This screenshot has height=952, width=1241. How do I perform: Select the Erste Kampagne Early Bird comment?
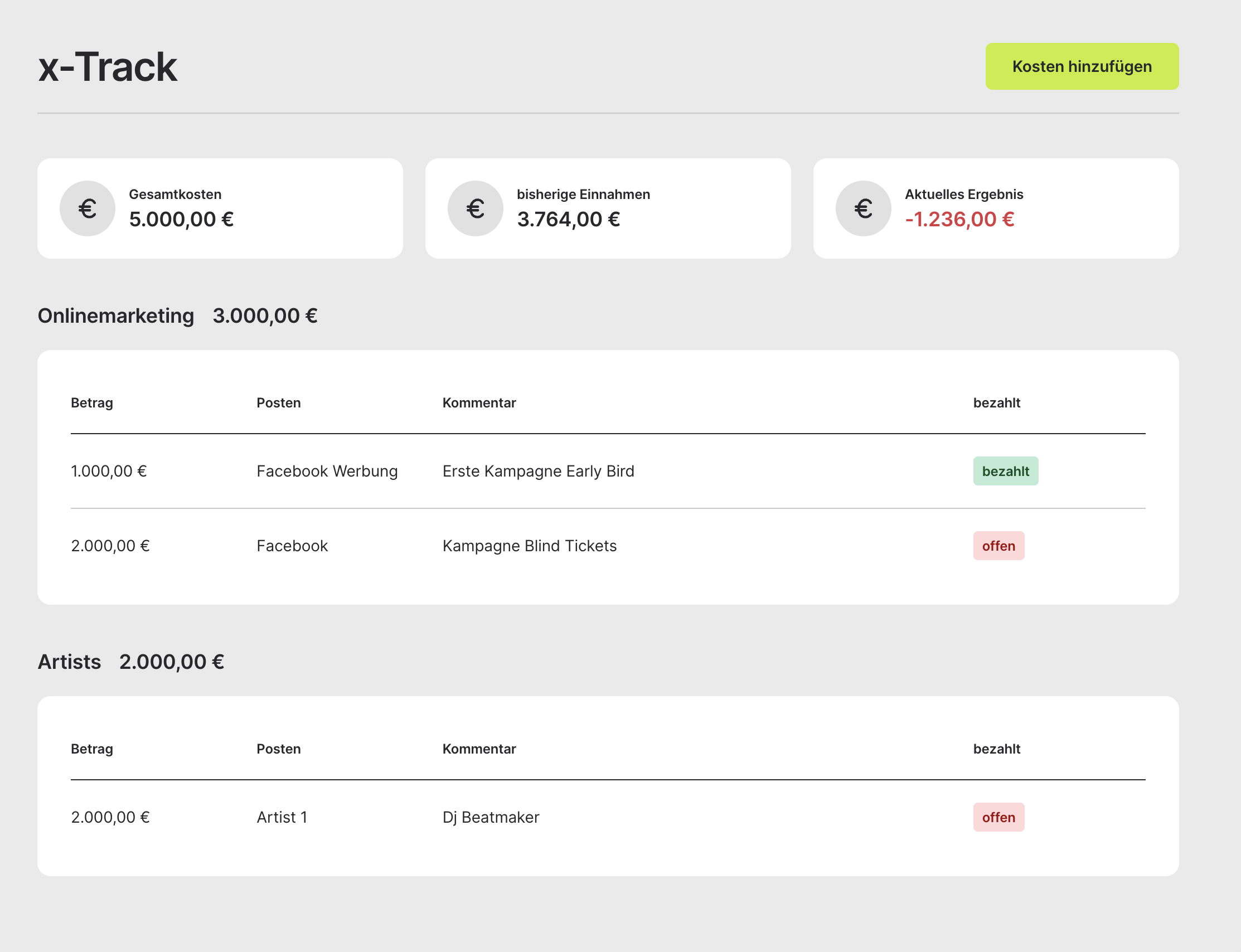click(539, 472)
